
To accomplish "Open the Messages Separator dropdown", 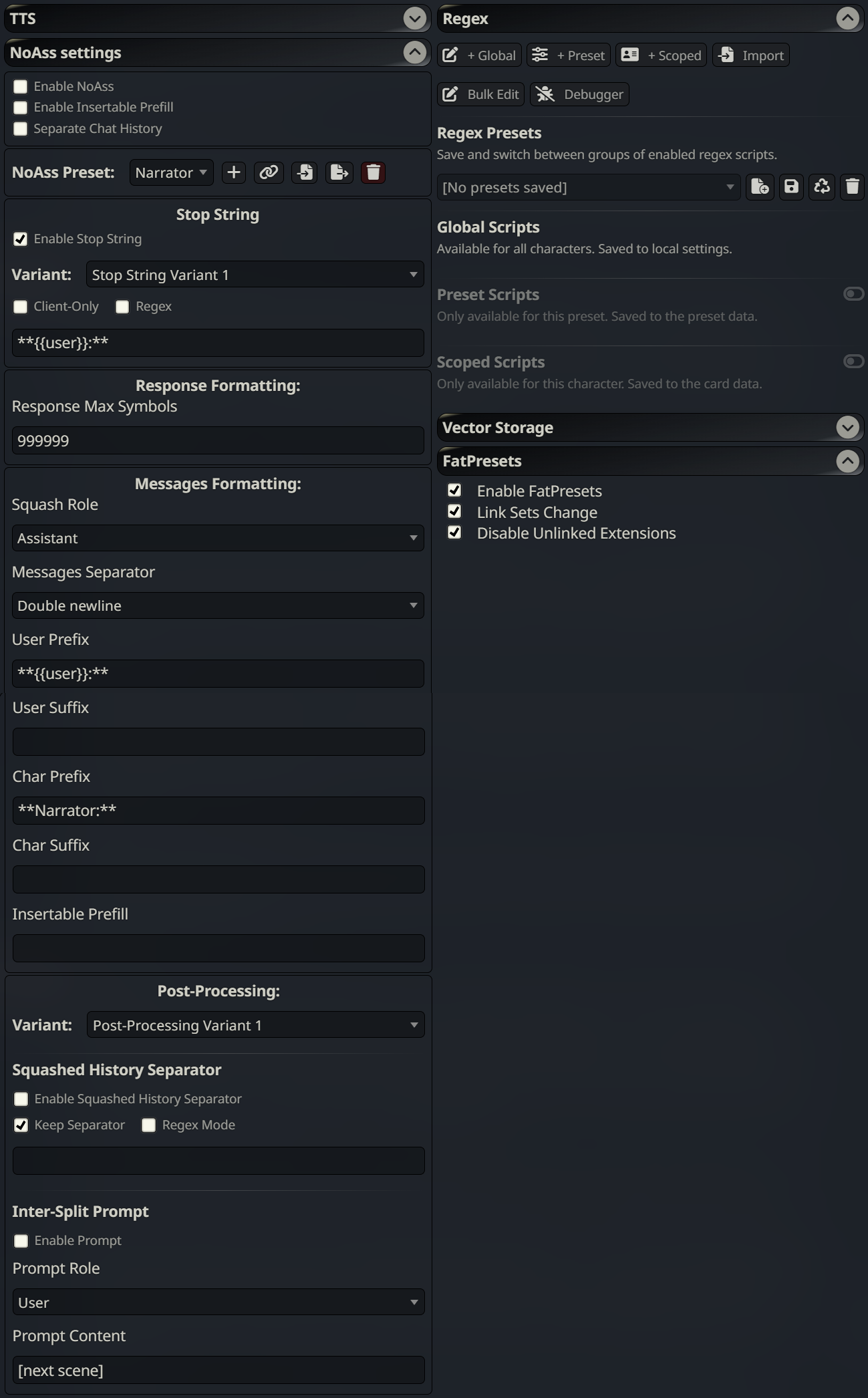I will (218, 605).
